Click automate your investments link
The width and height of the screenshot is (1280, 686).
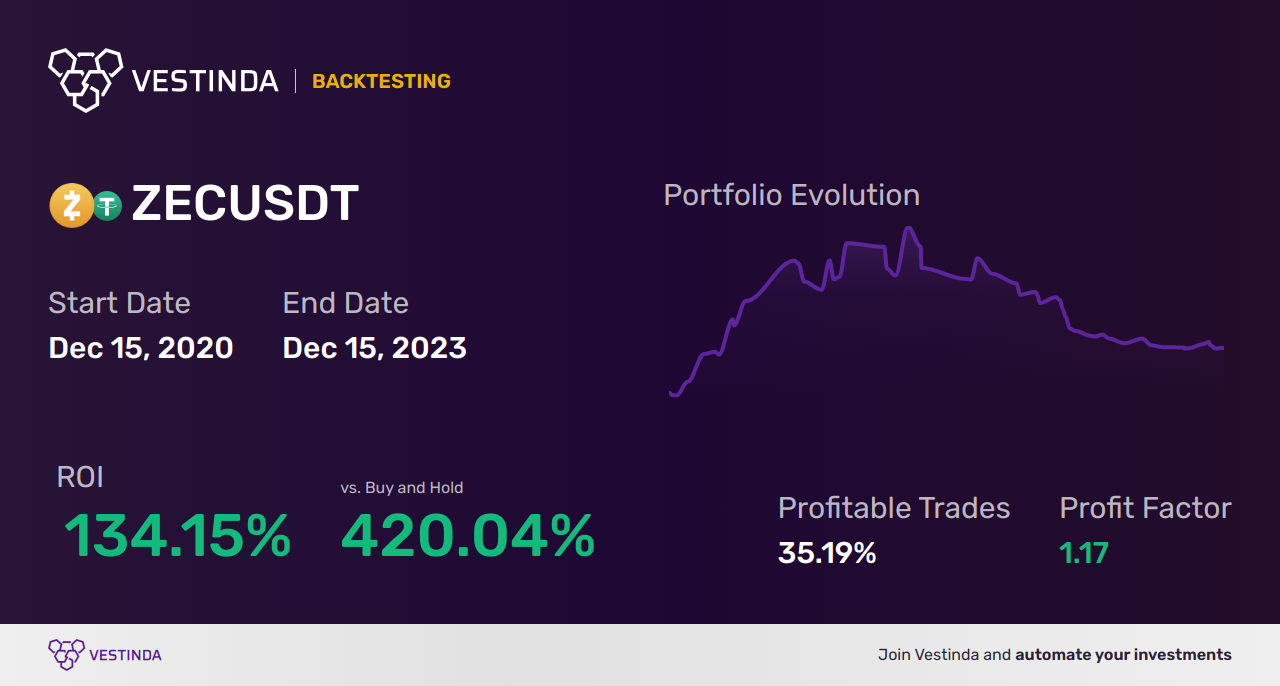tap(1123, 655)
